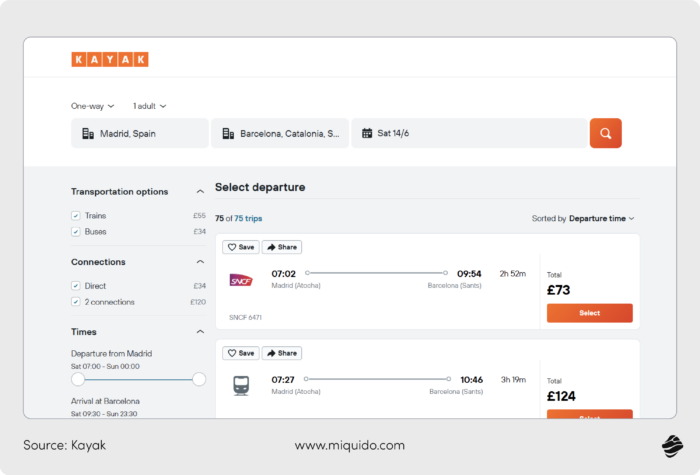Click the Arrival at Barcelona label
Screen dimensions: 700x475
point(105,401)
